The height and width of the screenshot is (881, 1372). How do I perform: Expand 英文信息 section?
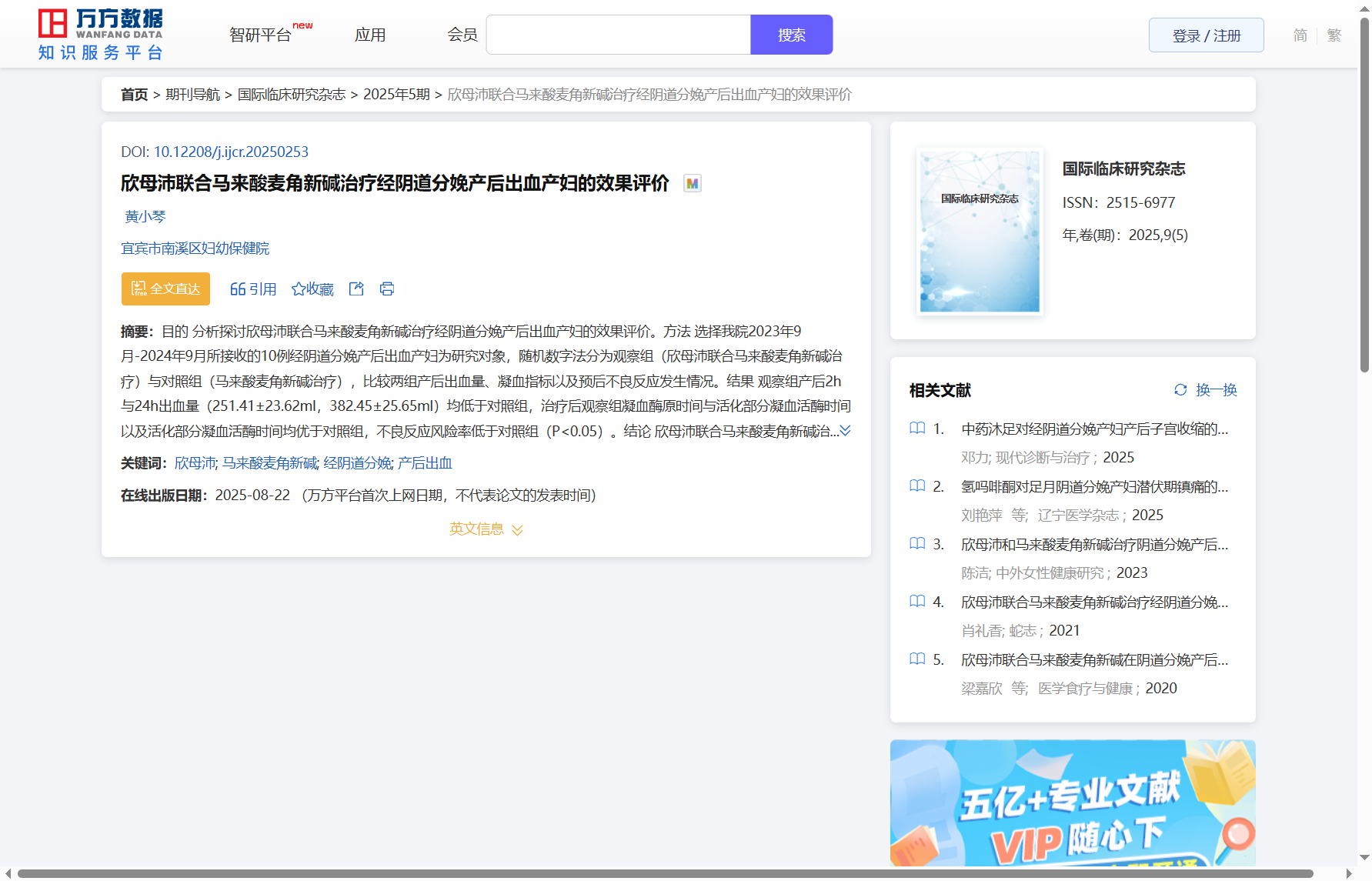coord(486,529)
